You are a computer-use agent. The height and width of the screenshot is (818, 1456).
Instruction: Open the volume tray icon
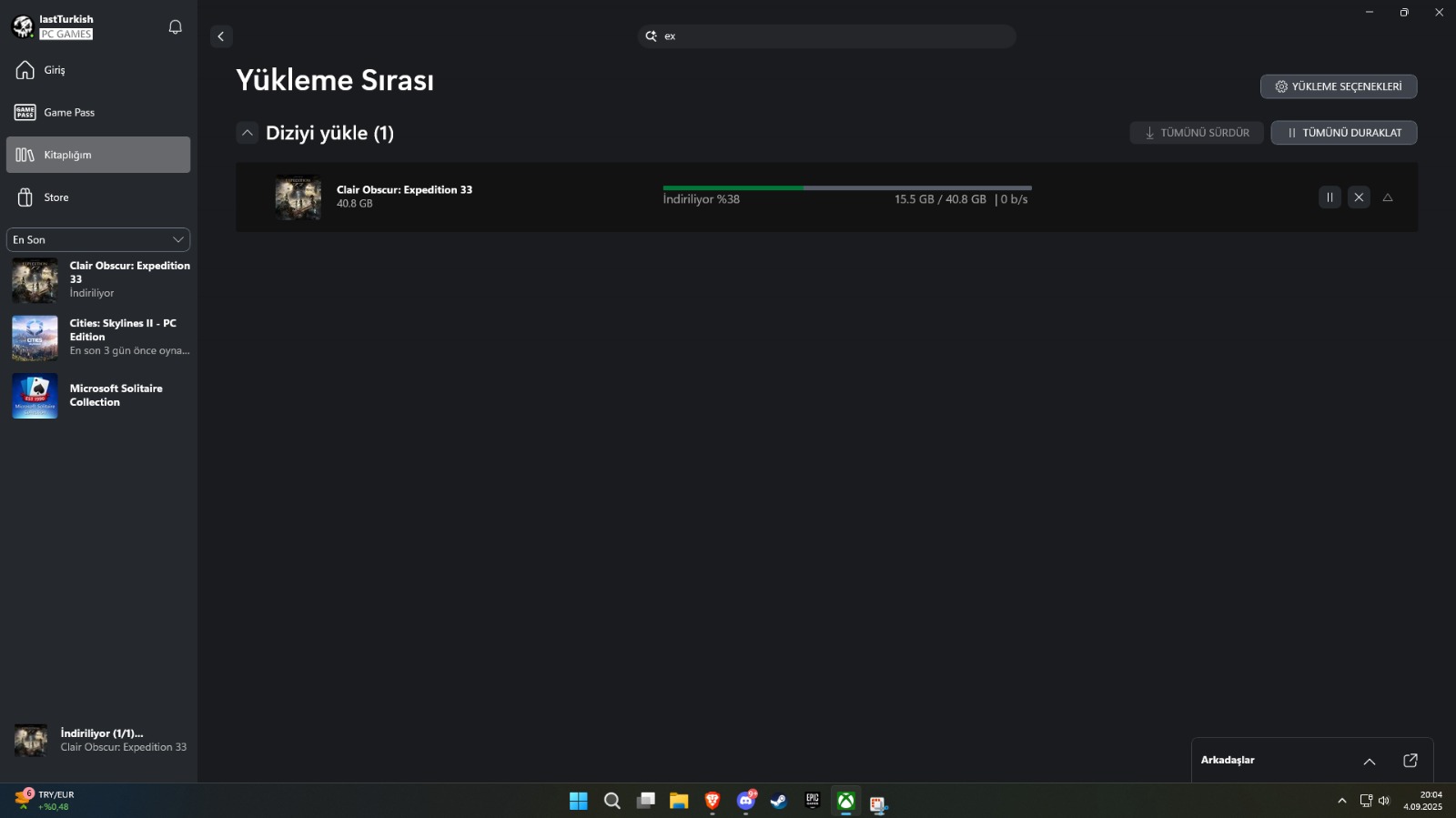(1384, 801)
